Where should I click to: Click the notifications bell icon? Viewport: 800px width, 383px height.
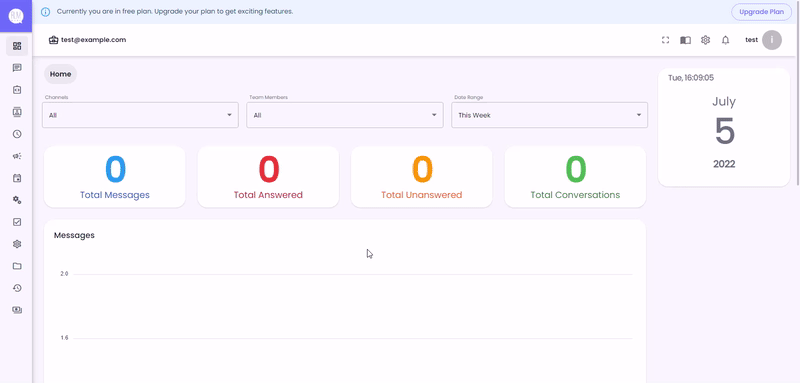725,40
